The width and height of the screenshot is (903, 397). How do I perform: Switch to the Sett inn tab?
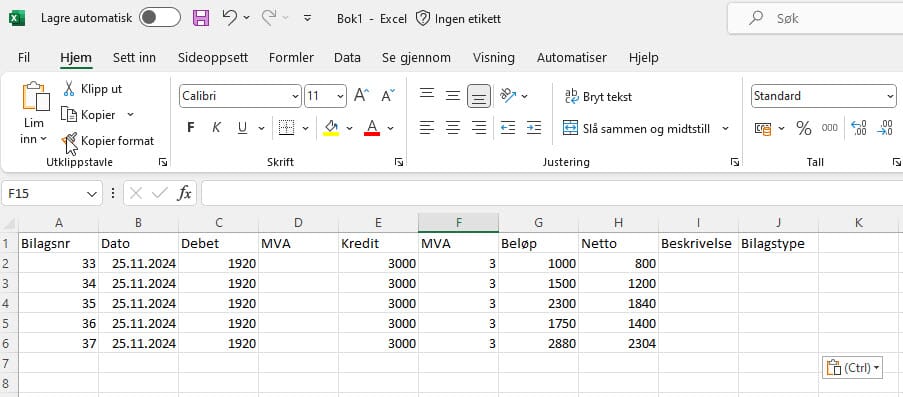point(134,58)
